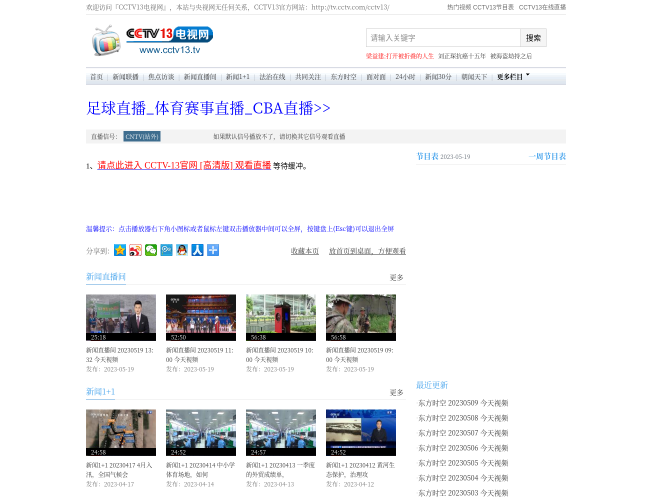
Task: Play 新闻1+1 thumbnail with 24:52 factory scene
Action: coord(201,432)
